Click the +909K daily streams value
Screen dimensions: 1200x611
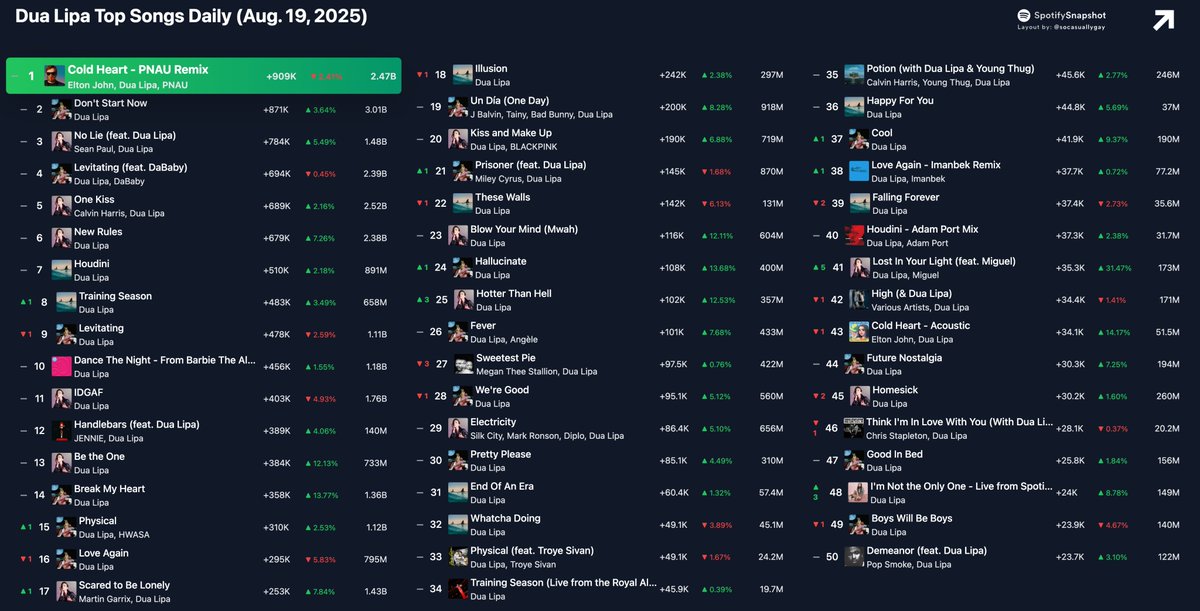(281, 77)
